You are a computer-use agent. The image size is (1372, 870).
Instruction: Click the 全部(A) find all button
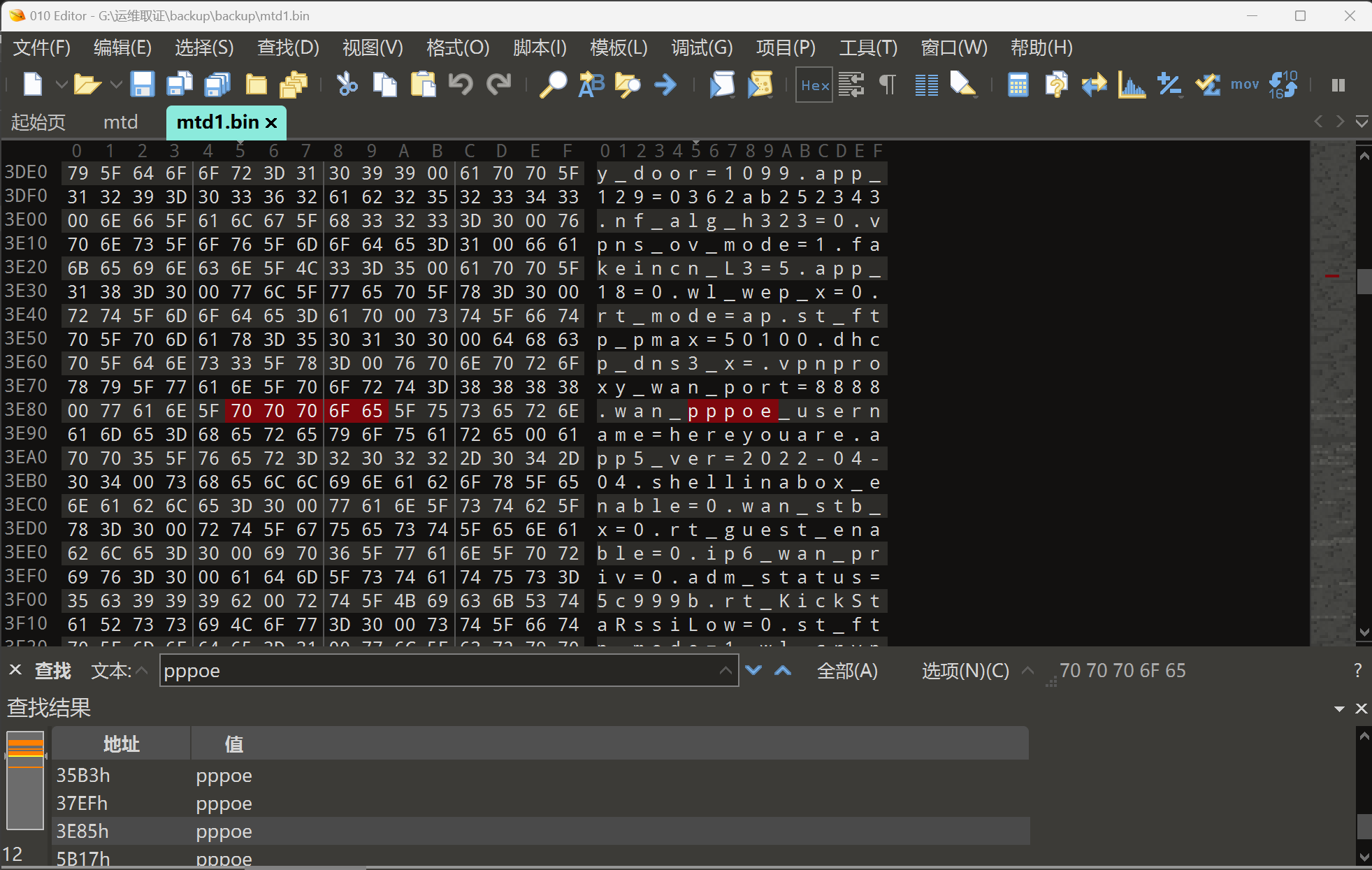pyautogui.click(x=847, y=671)
